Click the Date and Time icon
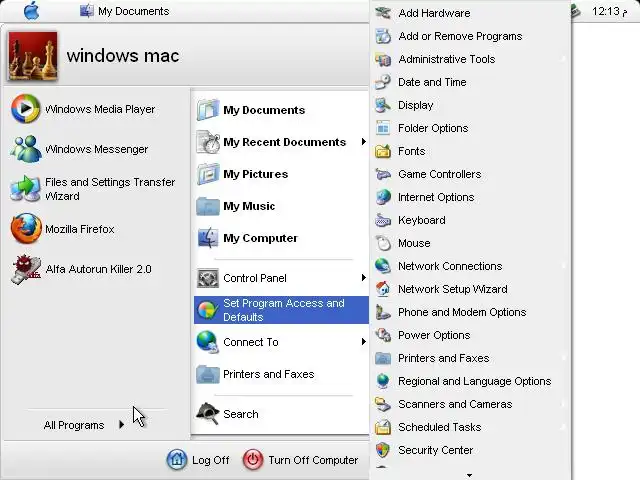The width and height of the screenshot is (640, 480). coord(383,82)
